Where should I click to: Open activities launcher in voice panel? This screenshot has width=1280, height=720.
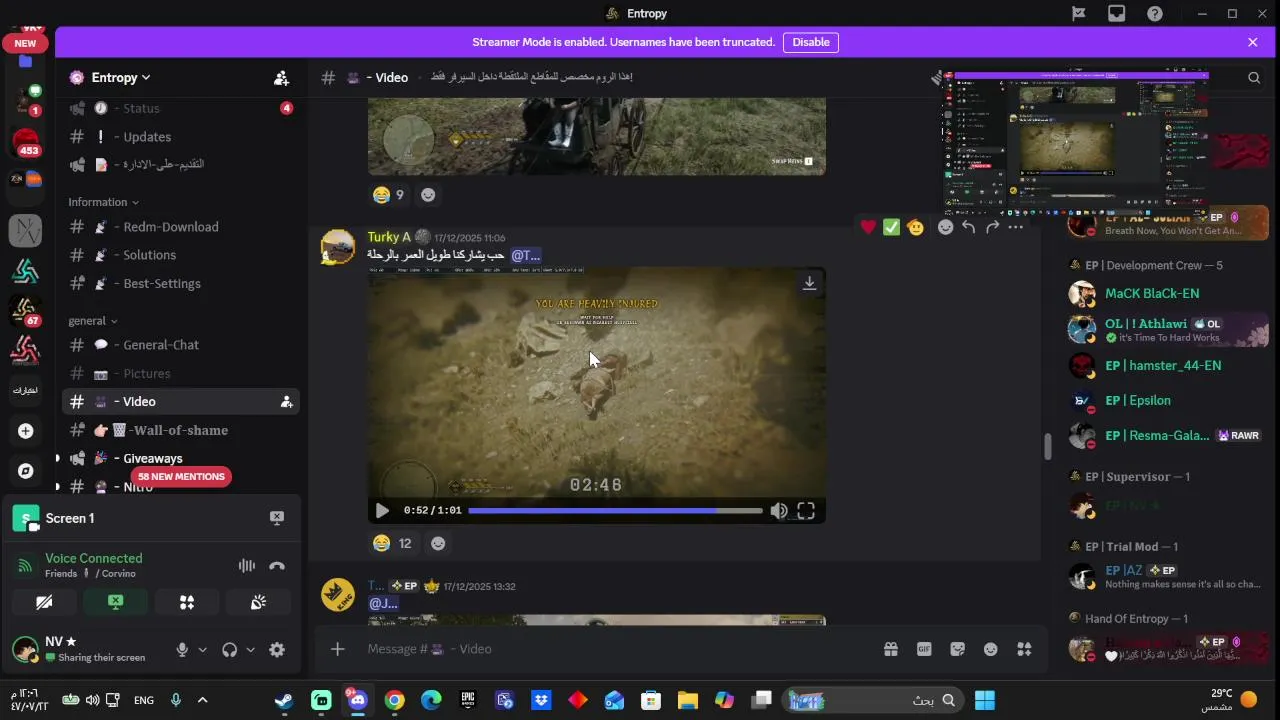click(x=187, y=602)
